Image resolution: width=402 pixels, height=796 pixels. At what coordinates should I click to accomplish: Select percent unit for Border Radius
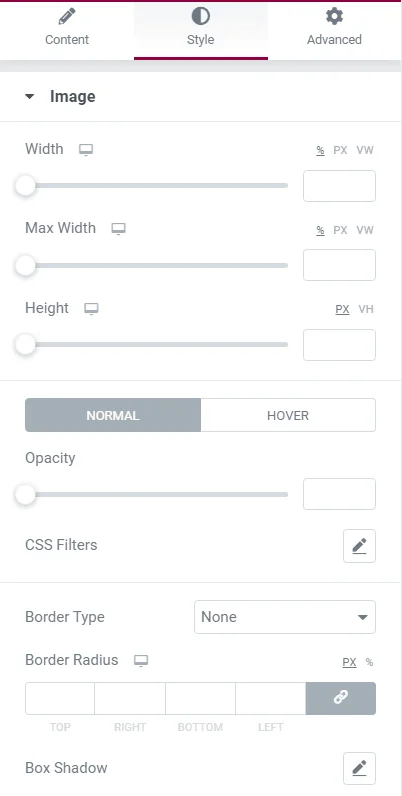(369, 662)
